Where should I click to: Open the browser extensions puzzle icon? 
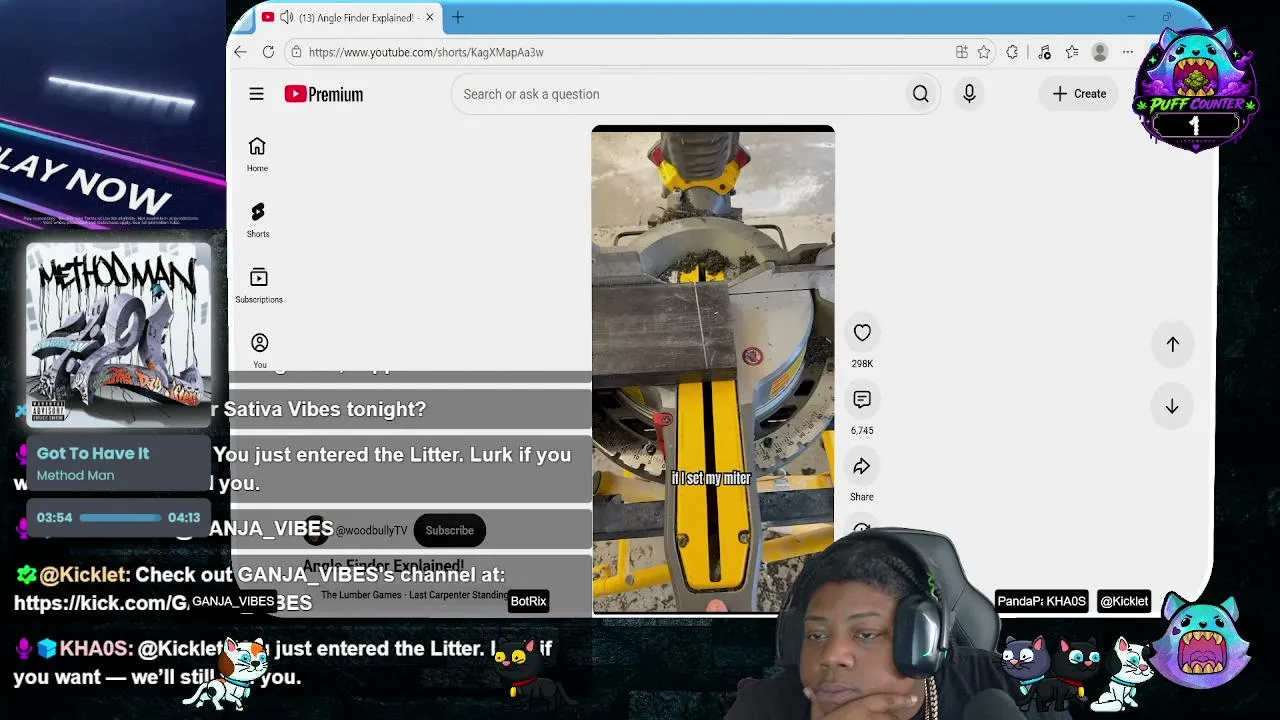1012,52
